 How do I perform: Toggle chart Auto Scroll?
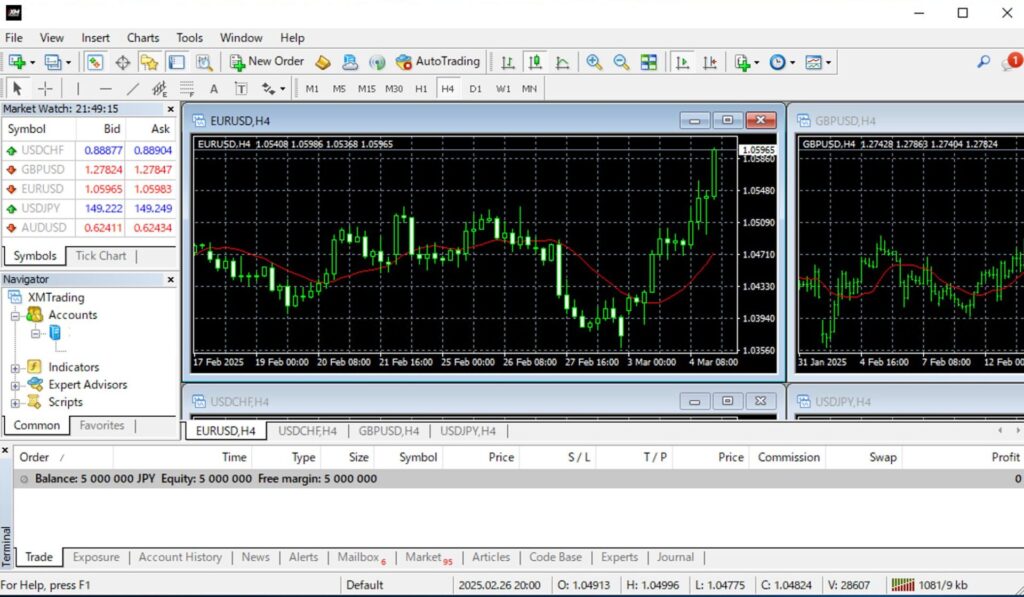pos(682,62)
